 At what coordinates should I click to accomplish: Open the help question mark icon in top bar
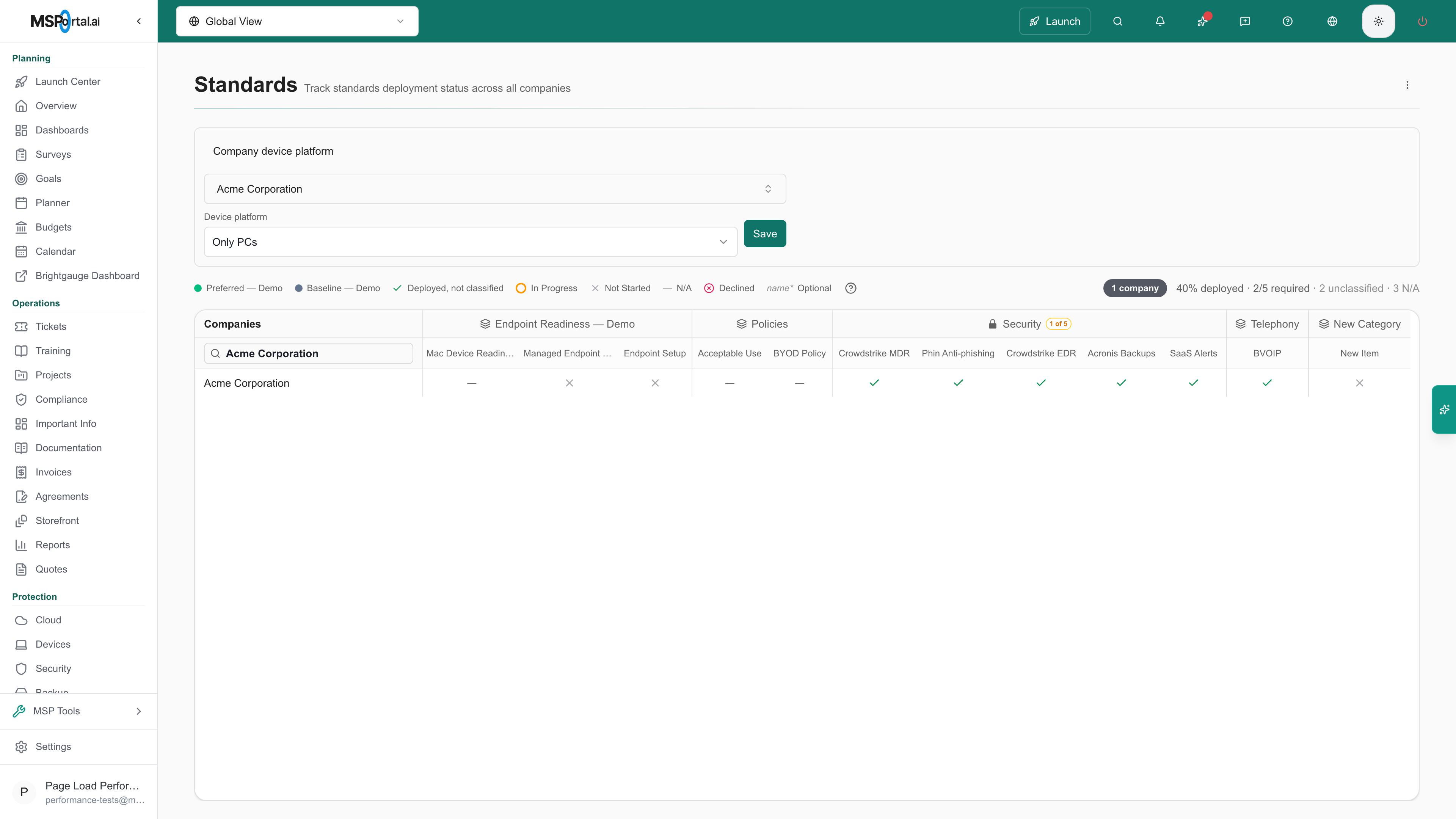[1288, 22]
